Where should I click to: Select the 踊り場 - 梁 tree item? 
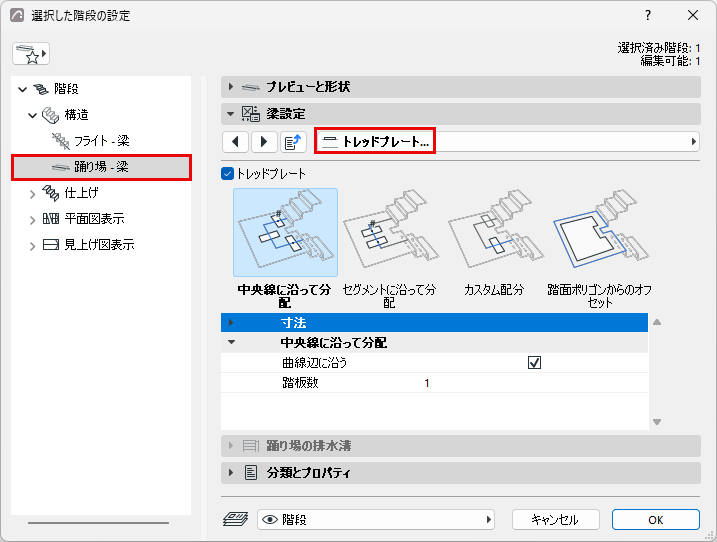coord(101,167)
